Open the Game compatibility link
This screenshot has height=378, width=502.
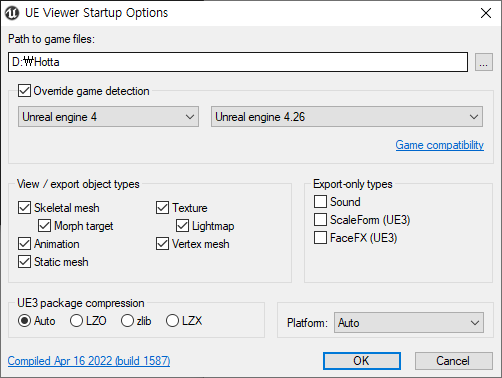(x=439, y=145)
